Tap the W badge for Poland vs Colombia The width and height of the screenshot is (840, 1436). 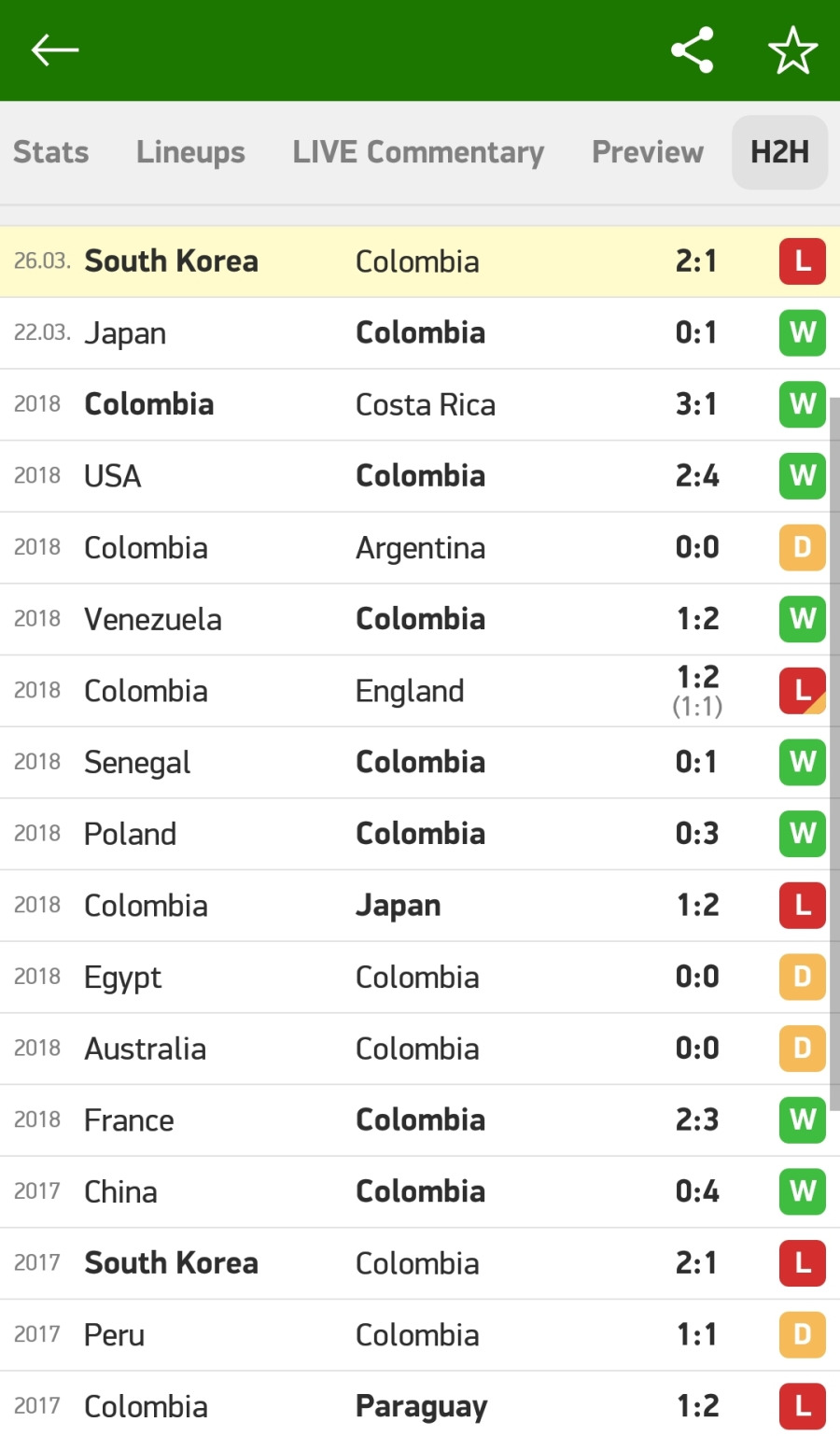tap(803, 834)
